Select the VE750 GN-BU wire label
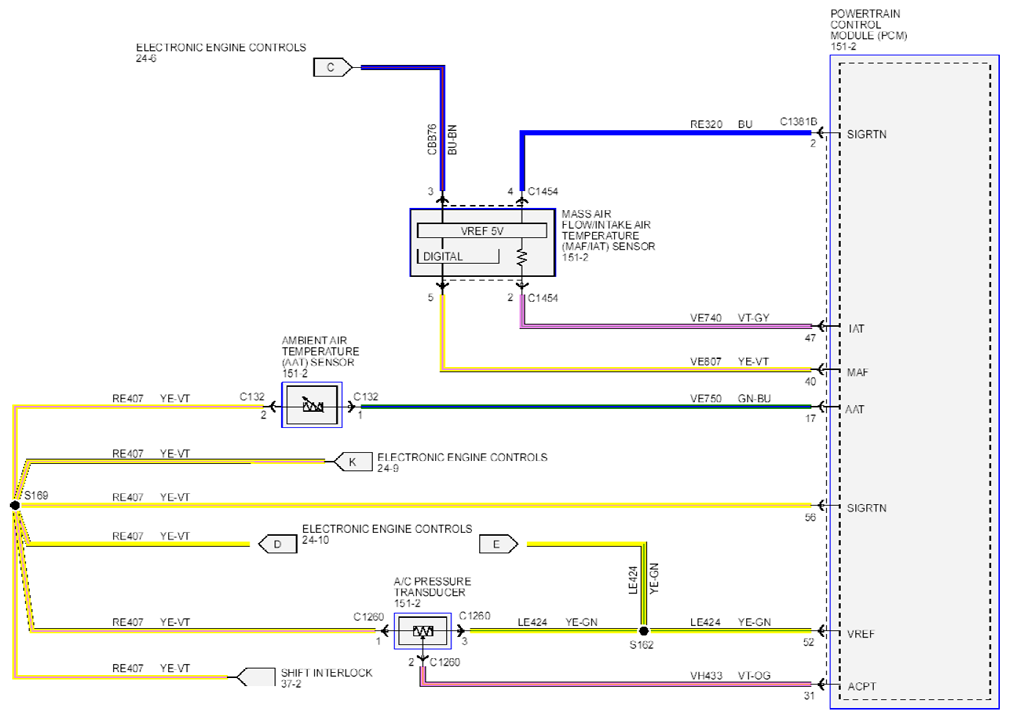Screen dimensions: 1009x719 pos(730,398)
